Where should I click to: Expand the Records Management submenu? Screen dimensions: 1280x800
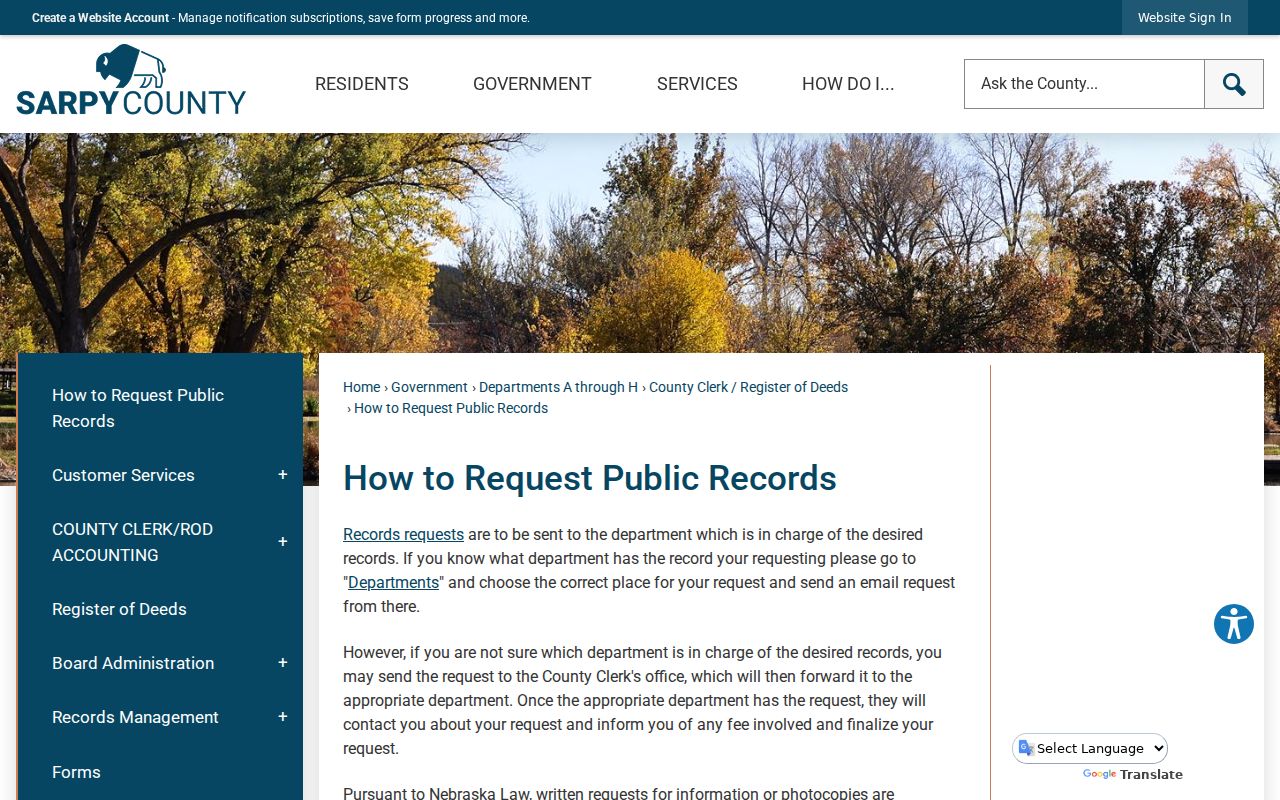[x=283, y=717]
